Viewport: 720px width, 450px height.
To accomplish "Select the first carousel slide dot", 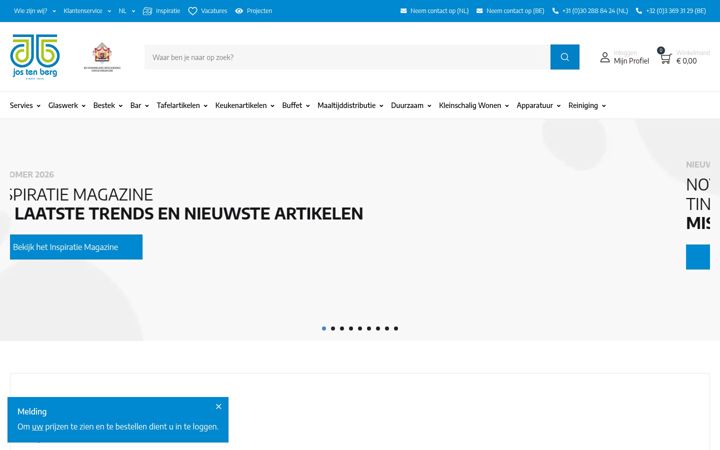I will click(324, 328).
